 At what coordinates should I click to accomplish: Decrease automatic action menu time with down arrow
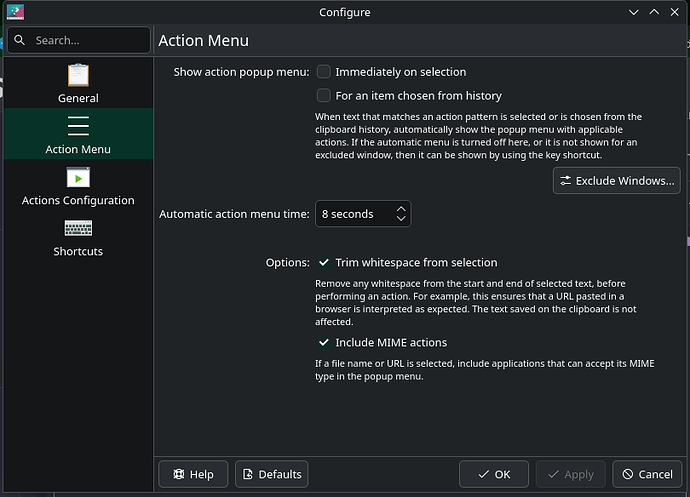[x=400, y=219]
